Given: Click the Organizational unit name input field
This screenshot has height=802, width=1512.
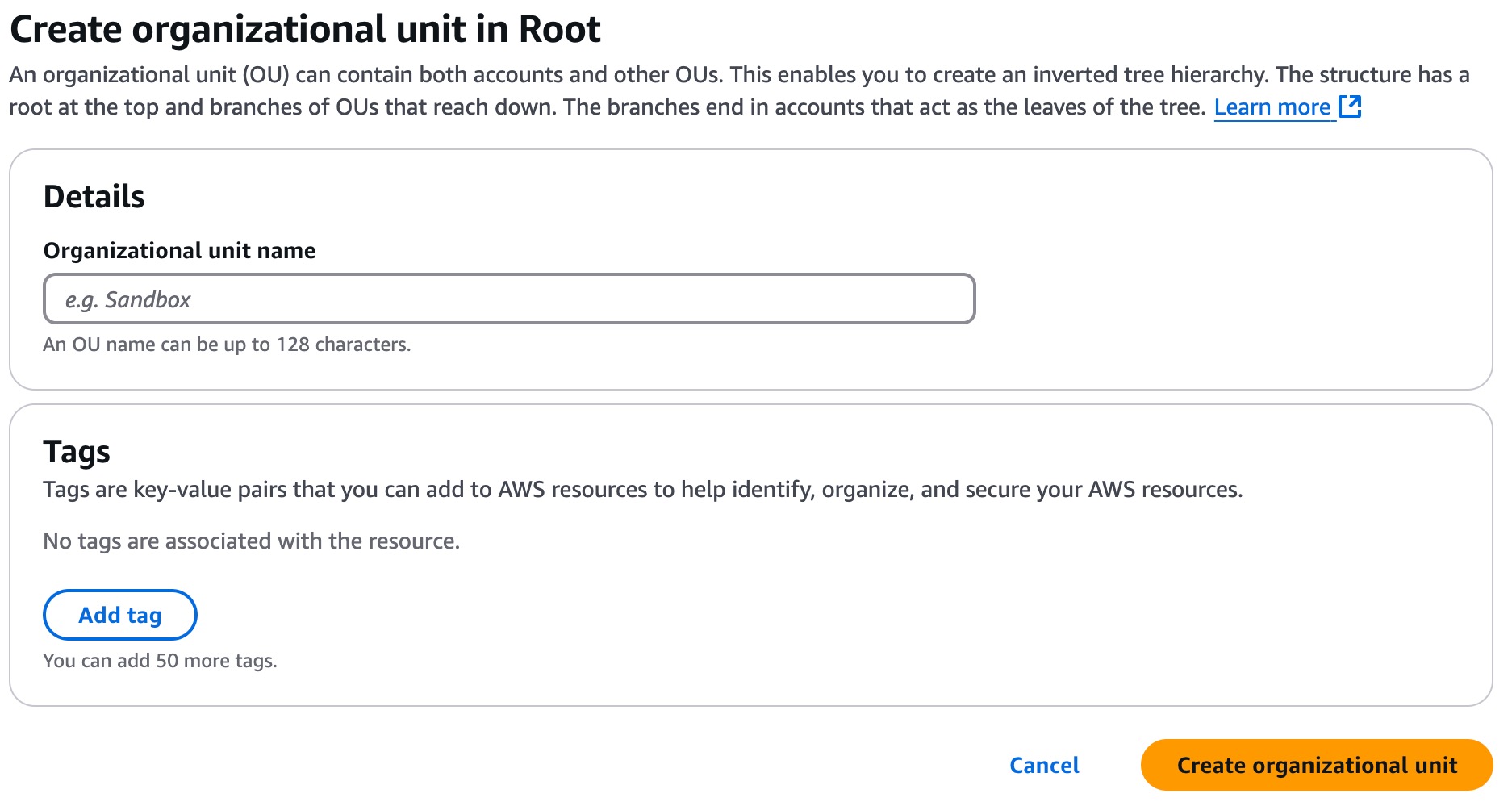Looking at the screenshot, I should click(x=509, y=299).
